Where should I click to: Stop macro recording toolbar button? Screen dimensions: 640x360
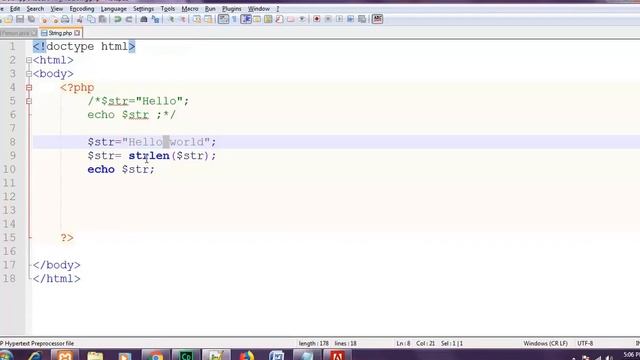pos(328,19)
